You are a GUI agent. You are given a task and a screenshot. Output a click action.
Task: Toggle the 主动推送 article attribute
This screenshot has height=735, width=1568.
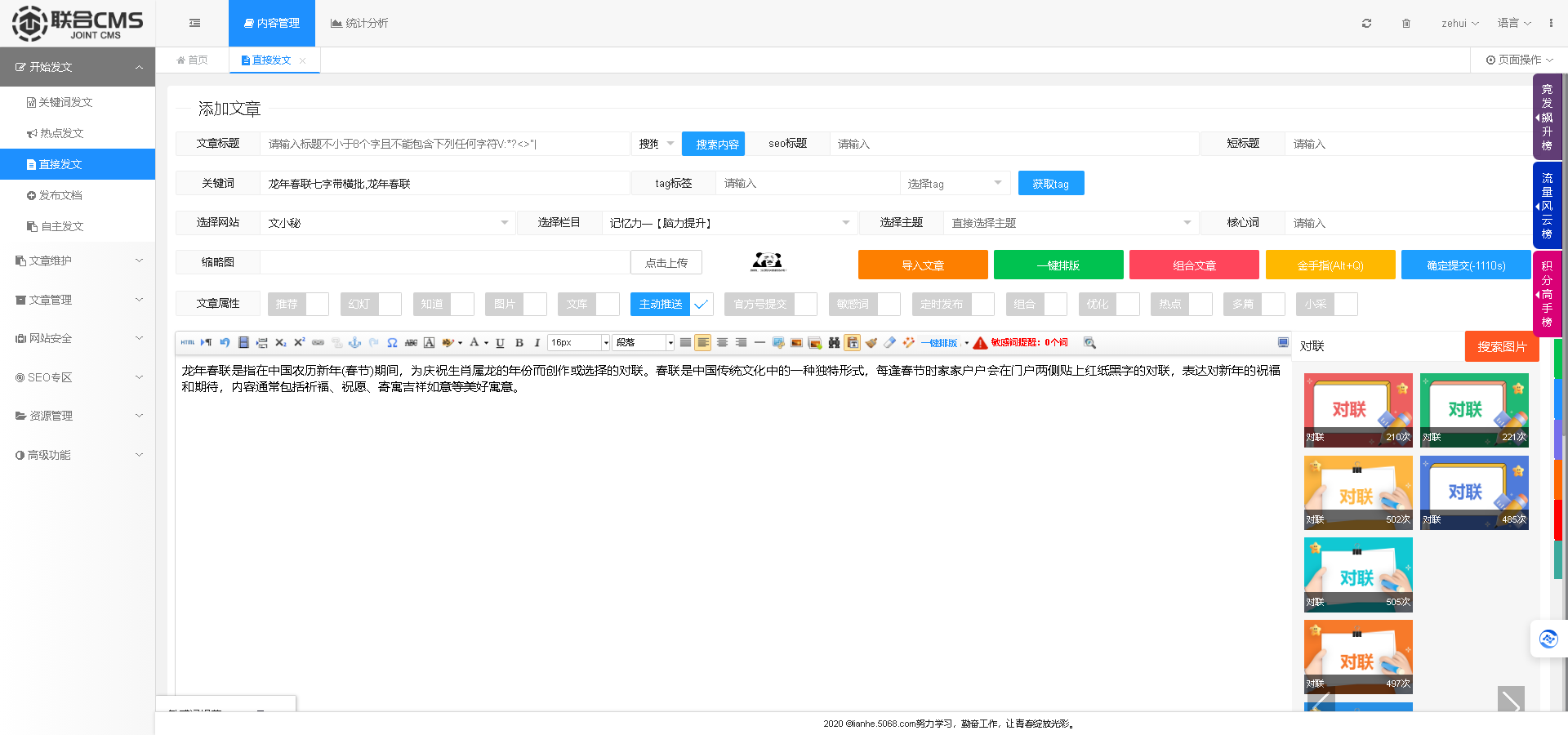click(671, 304)
